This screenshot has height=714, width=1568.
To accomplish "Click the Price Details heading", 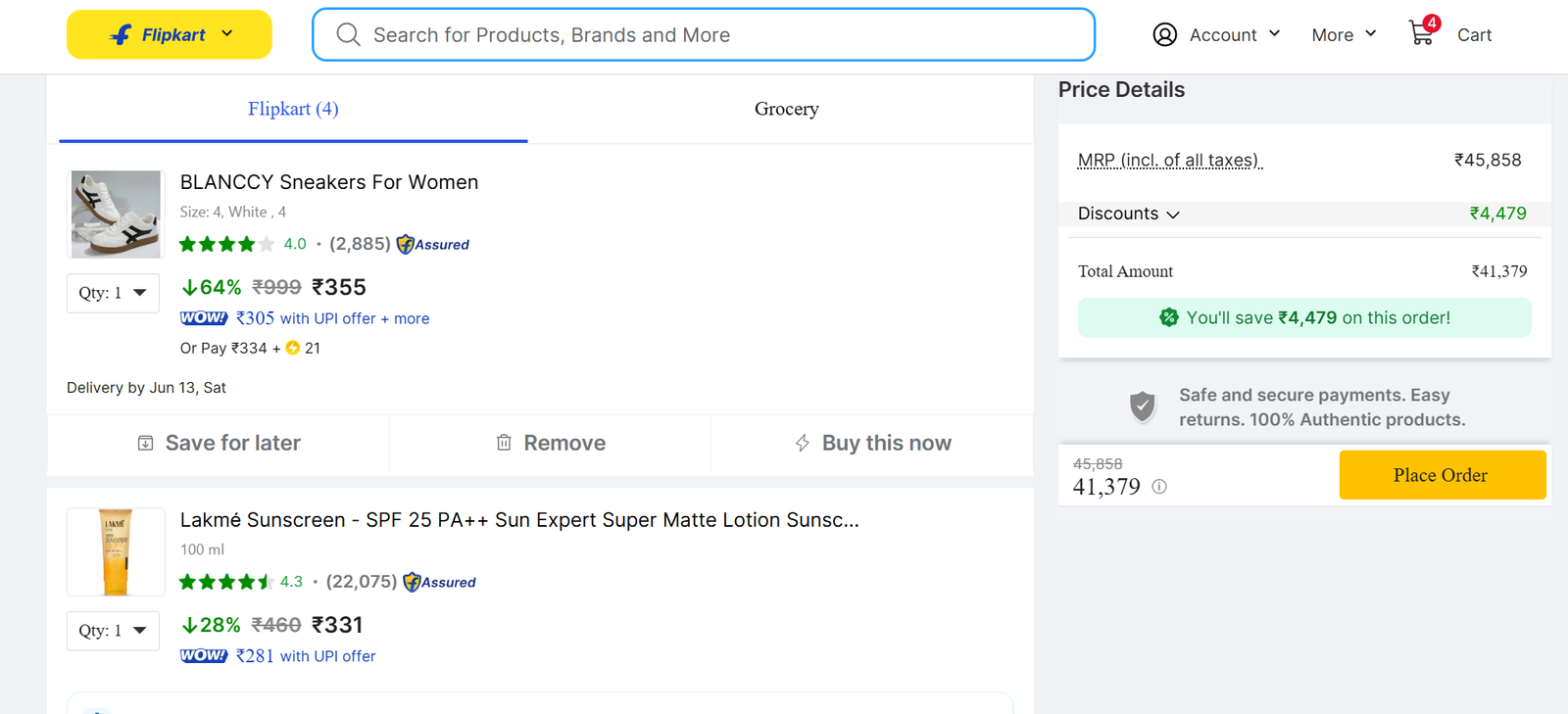I will click(x=1121, y=90).
